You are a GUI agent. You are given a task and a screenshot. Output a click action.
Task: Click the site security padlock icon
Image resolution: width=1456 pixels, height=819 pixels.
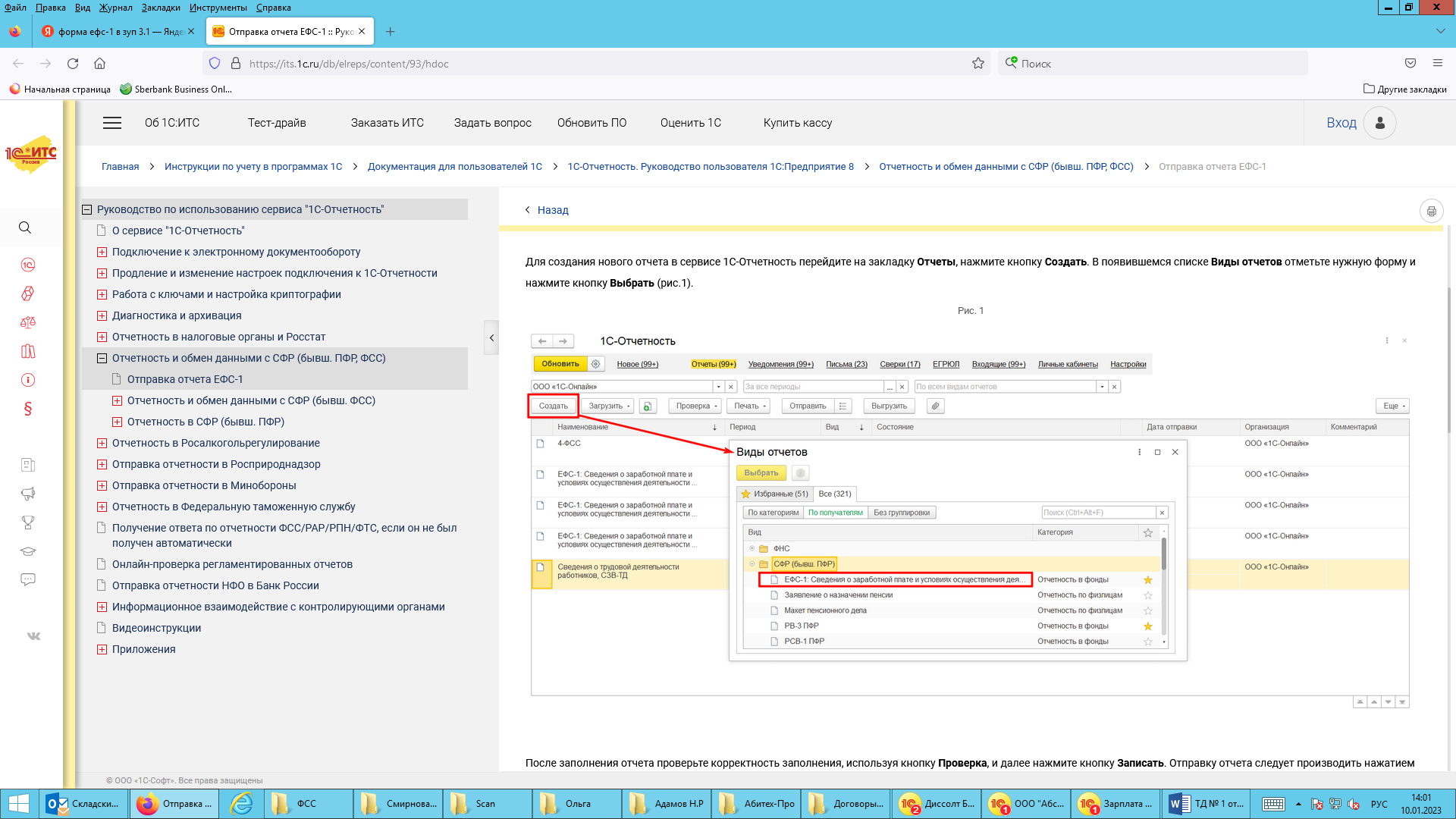(x=236, y=64)
